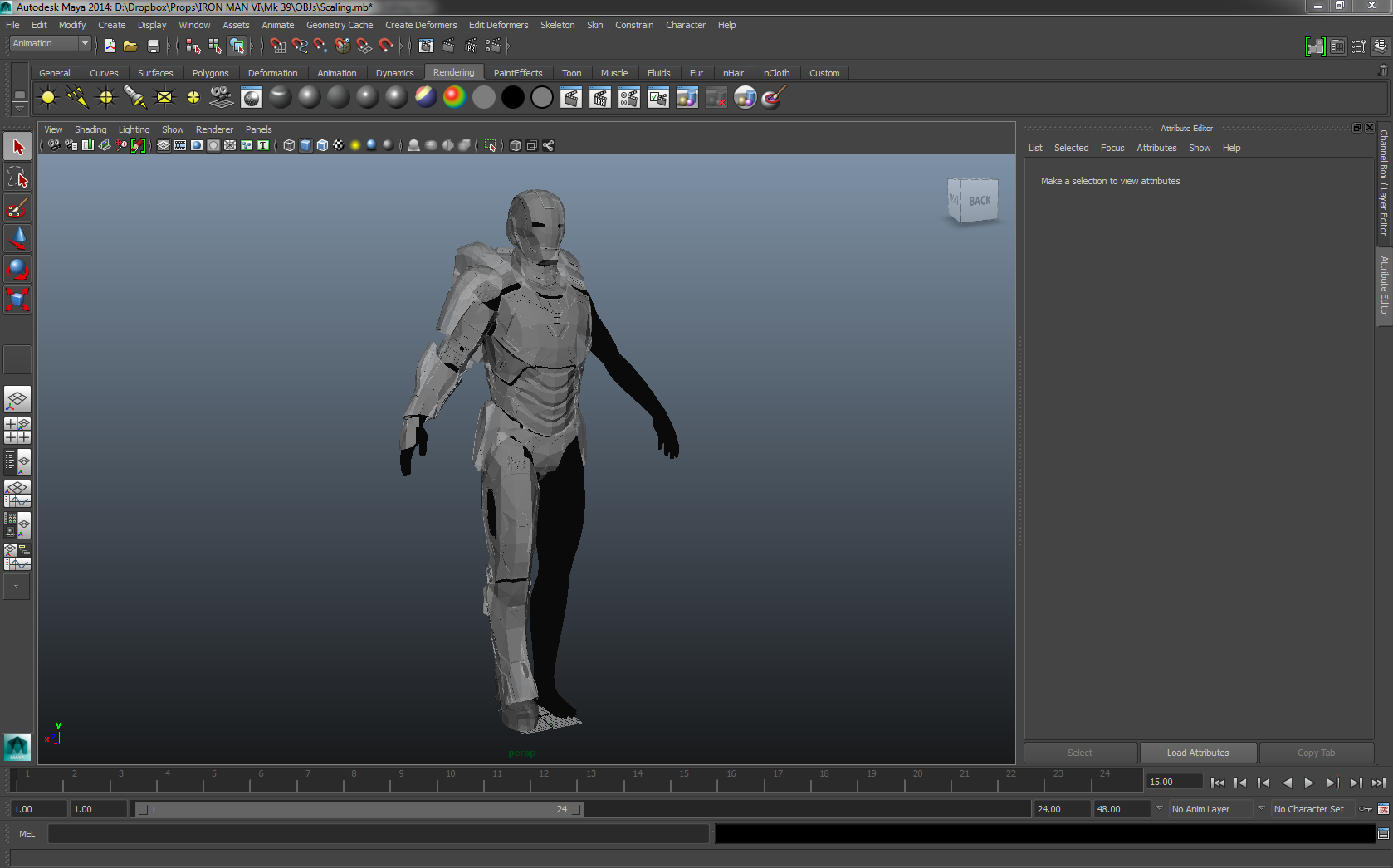Activate the Scale tool cube icon

17,299
